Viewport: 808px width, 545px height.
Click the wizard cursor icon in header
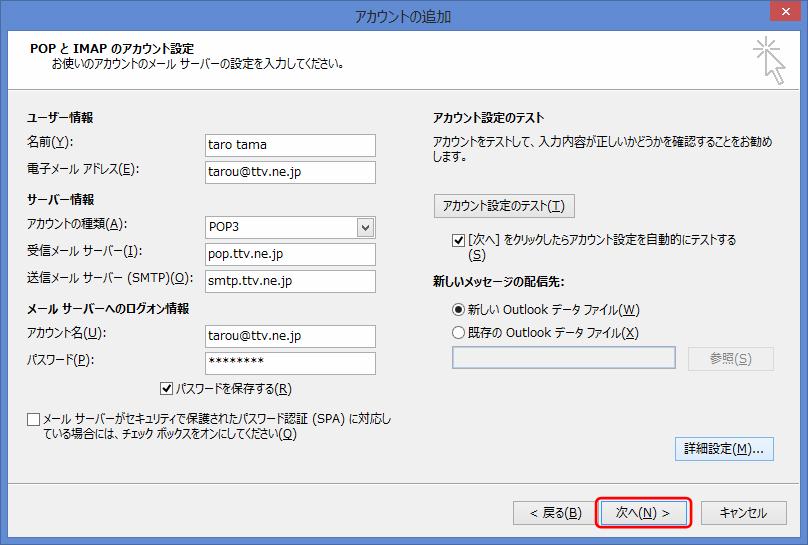(769, 60)
